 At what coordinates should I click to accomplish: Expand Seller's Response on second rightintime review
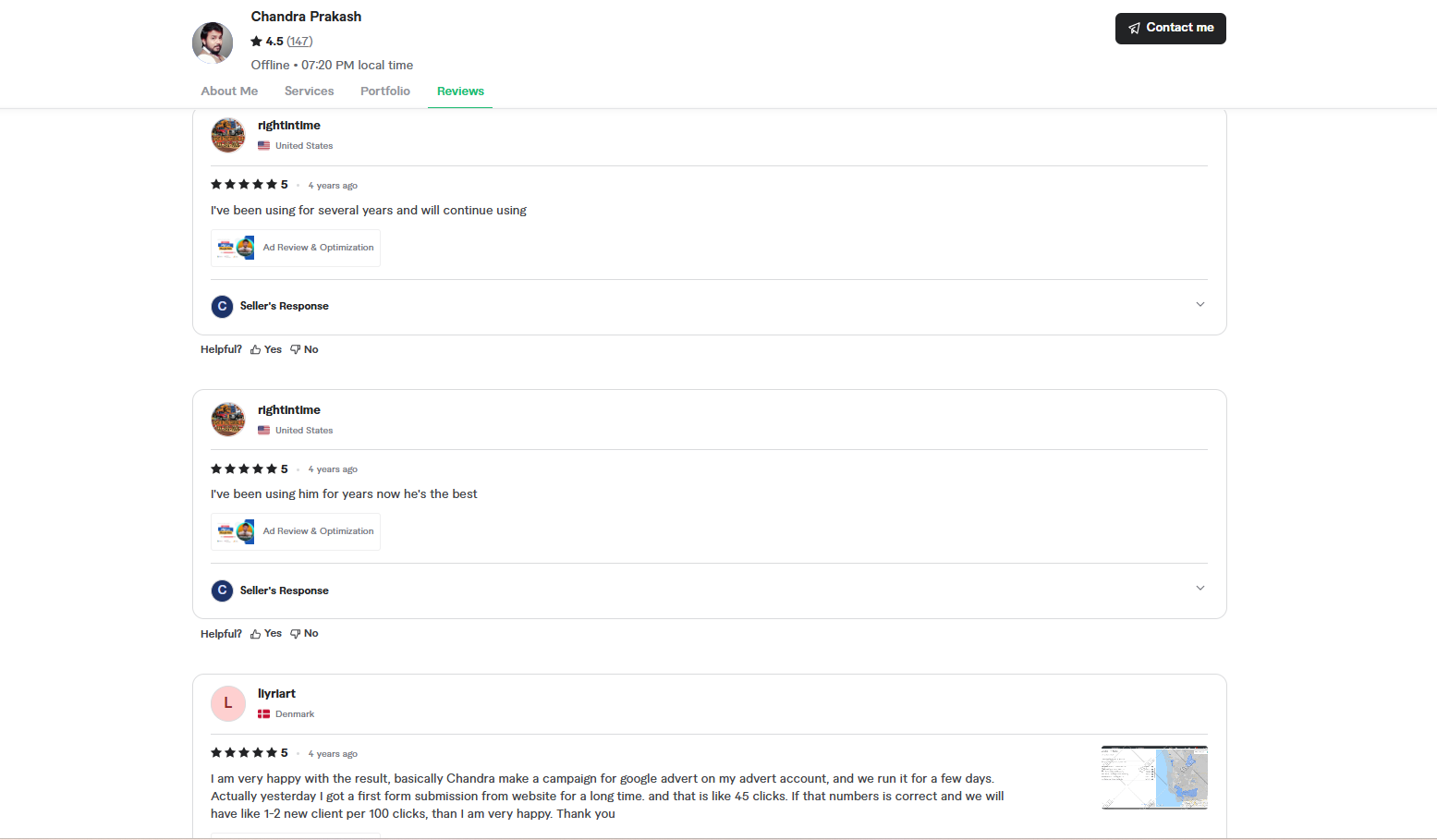pyautogui.click(x=1200, y=589)
